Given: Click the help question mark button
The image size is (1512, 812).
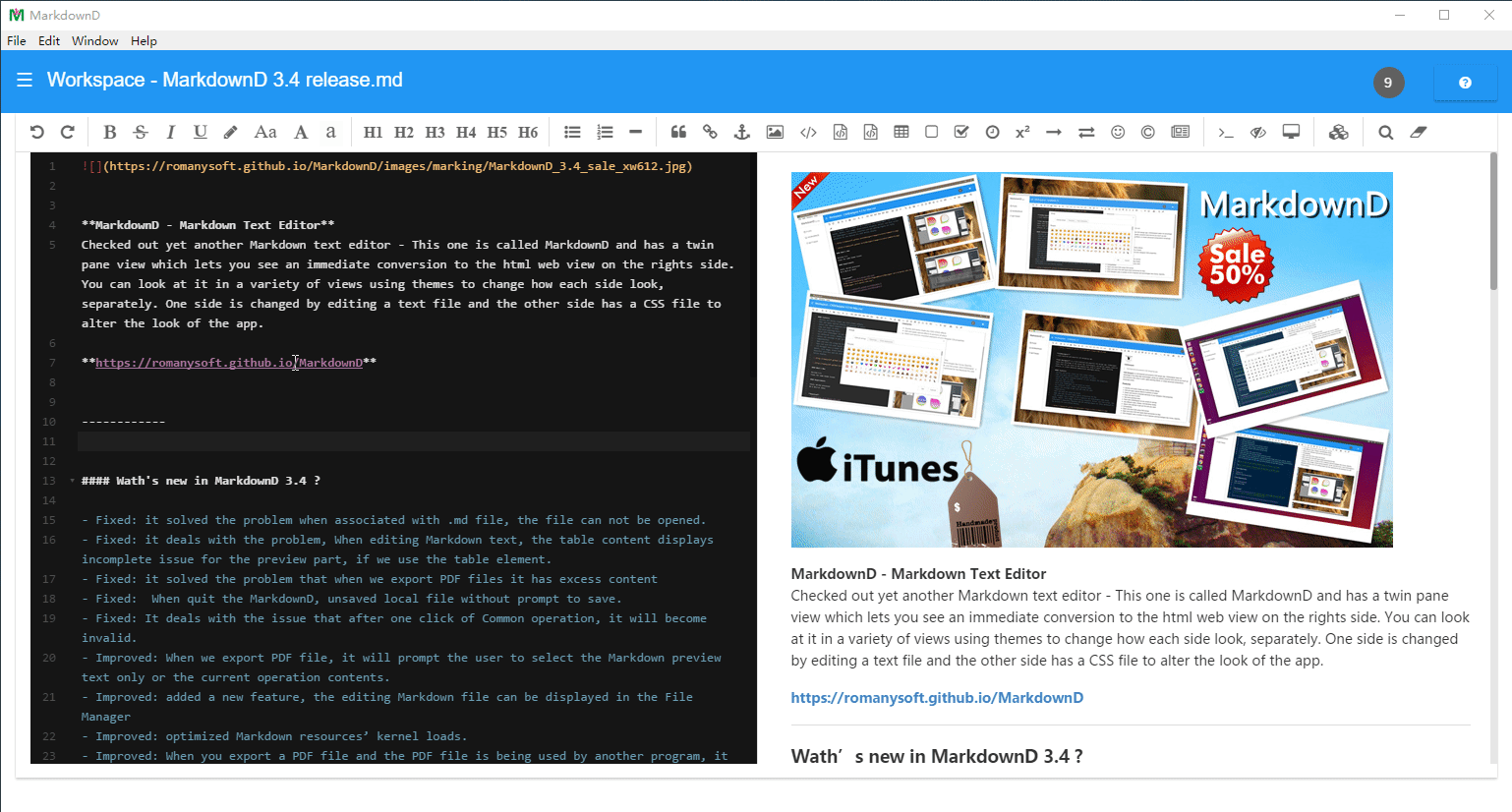Looking at the screenshot, I should [1465, 83].
